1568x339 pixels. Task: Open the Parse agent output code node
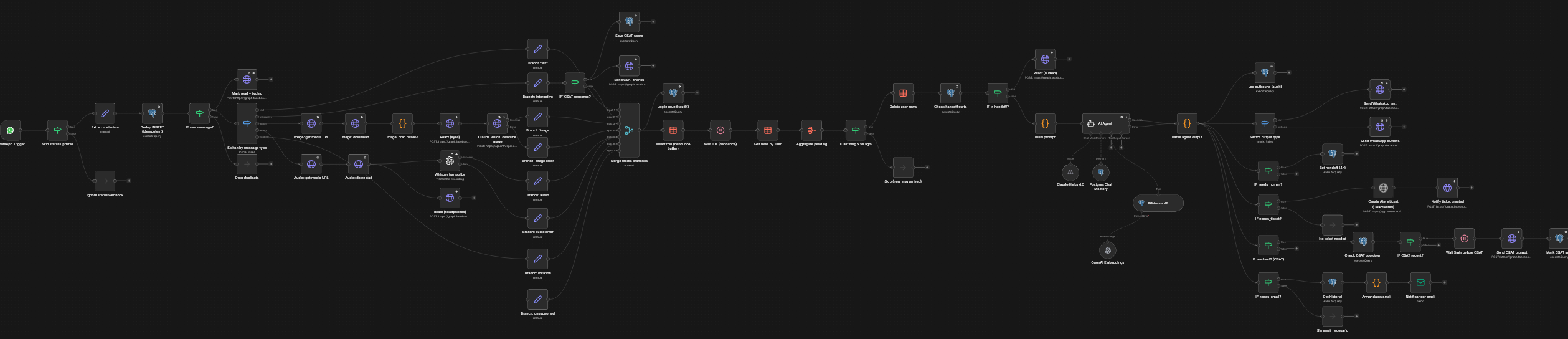coord(1187,123)
